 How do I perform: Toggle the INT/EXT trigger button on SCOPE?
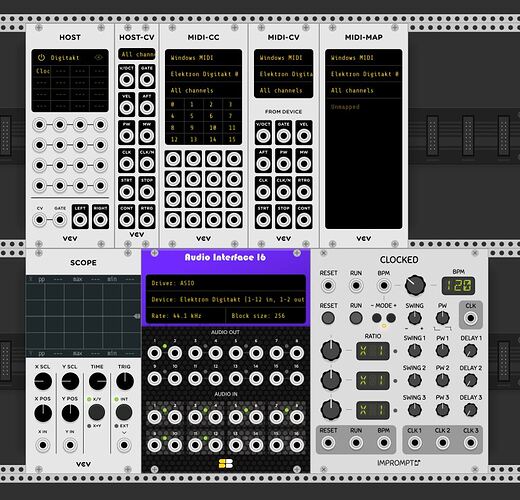point(124,412)
